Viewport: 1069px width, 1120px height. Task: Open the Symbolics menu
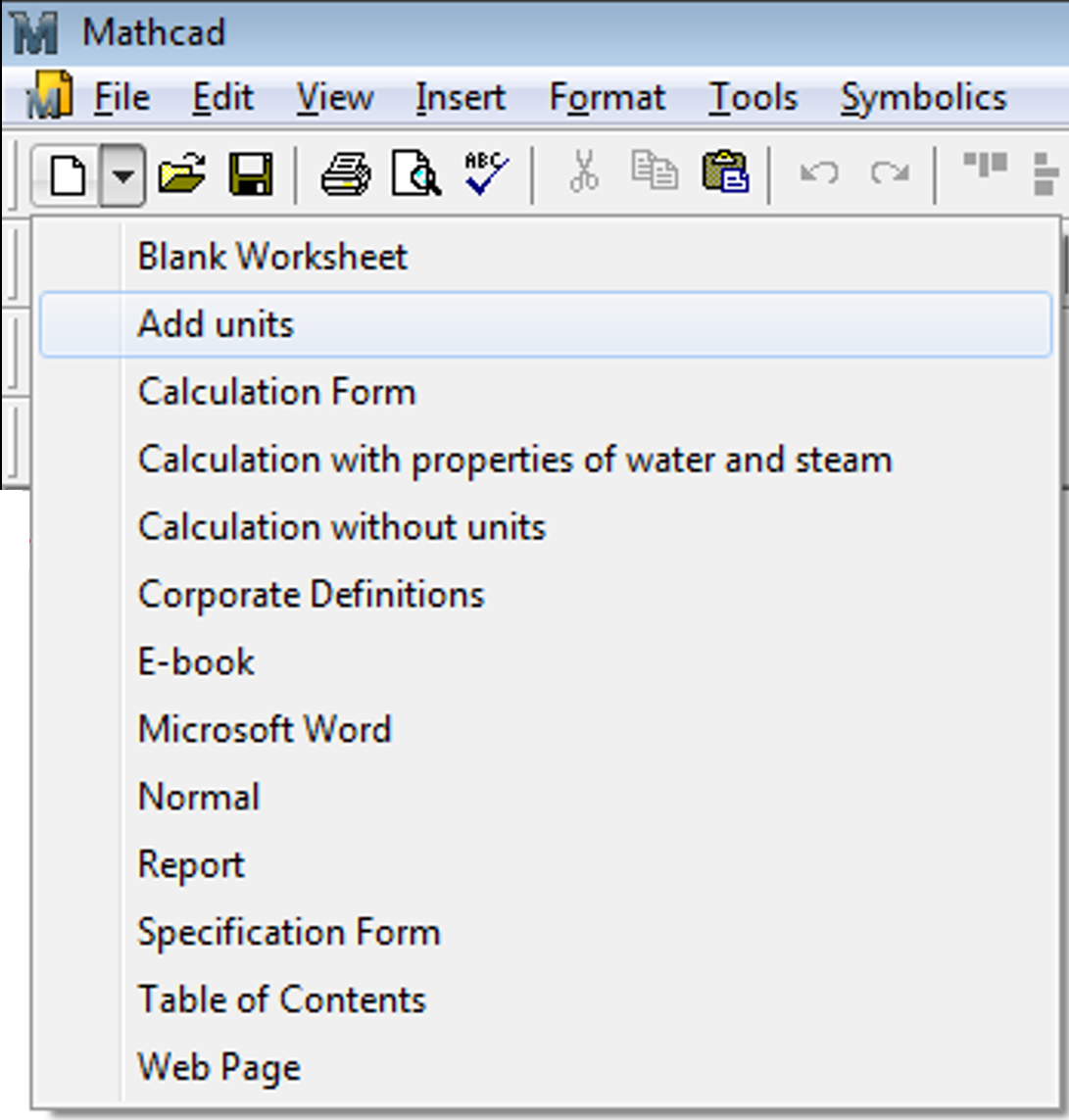[922, 97]
